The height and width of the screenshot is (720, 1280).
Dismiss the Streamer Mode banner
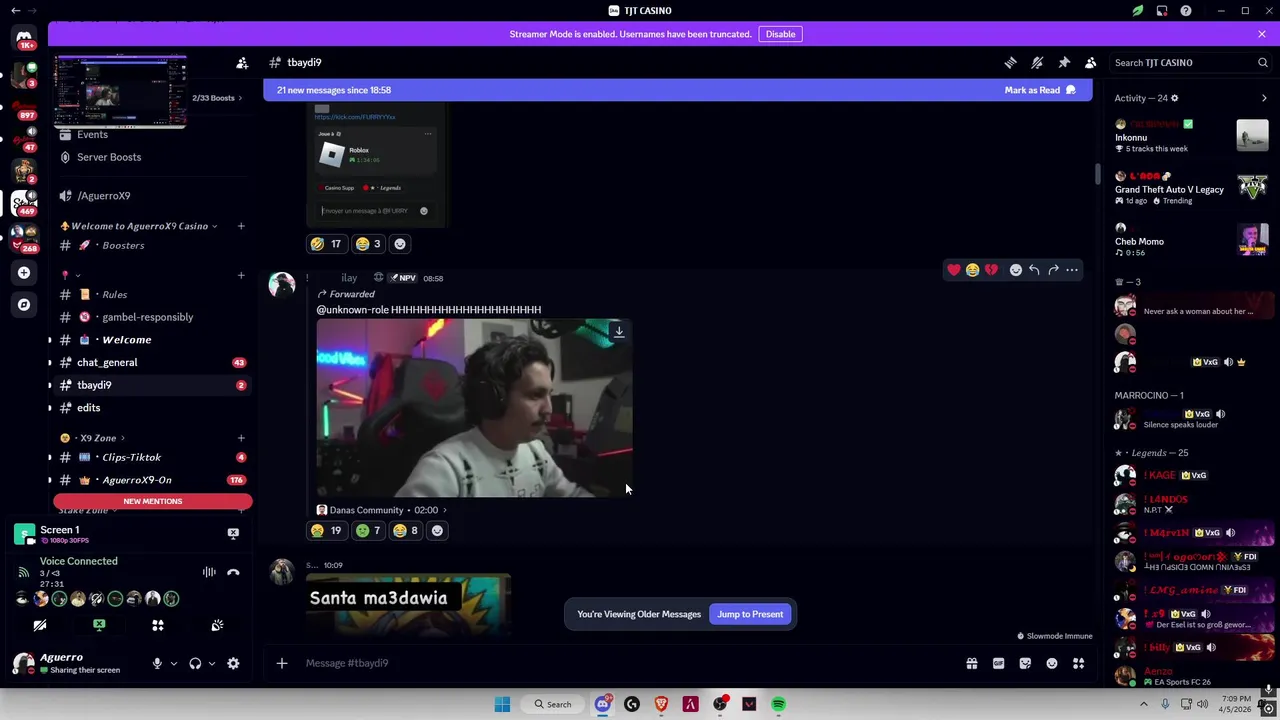(x=1262, y=34)
